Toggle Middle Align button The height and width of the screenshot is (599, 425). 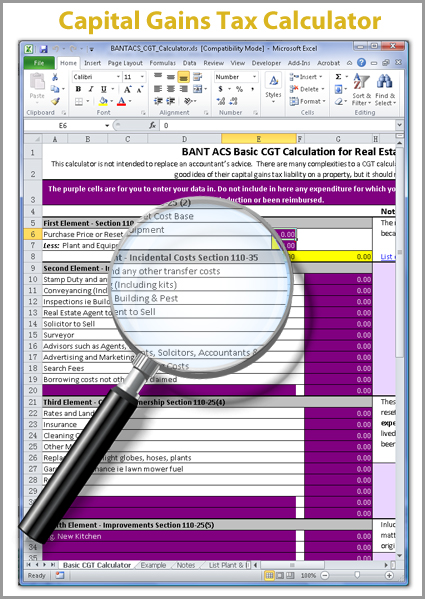click(x=171, y=77)
